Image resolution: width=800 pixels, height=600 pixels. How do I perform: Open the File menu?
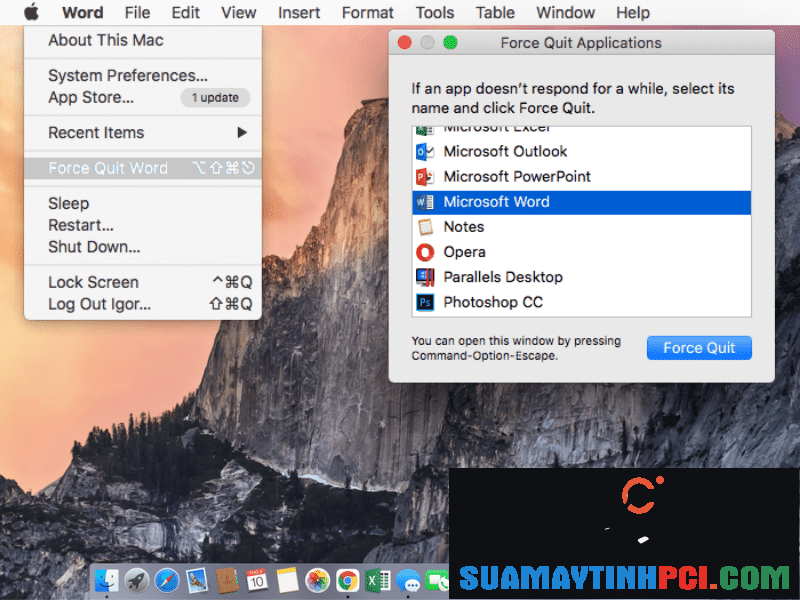(137, 12)
